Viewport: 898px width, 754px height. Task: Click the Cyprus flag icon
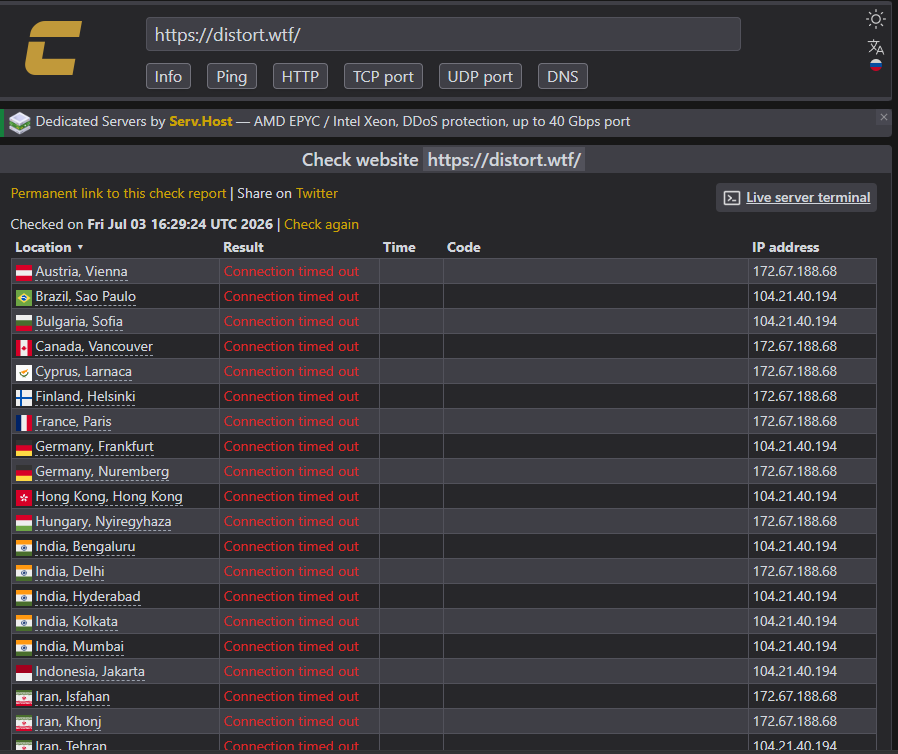23,373
